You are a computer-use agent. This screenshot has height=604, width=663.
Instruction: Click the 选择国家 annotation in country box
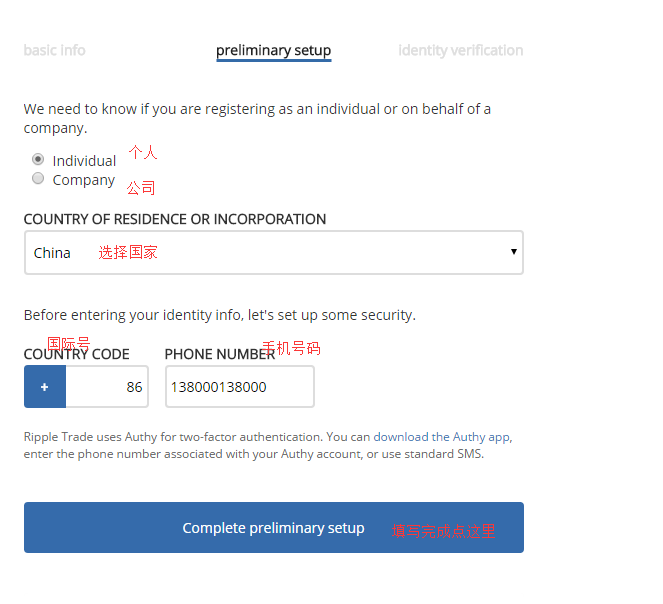point(128,252)
